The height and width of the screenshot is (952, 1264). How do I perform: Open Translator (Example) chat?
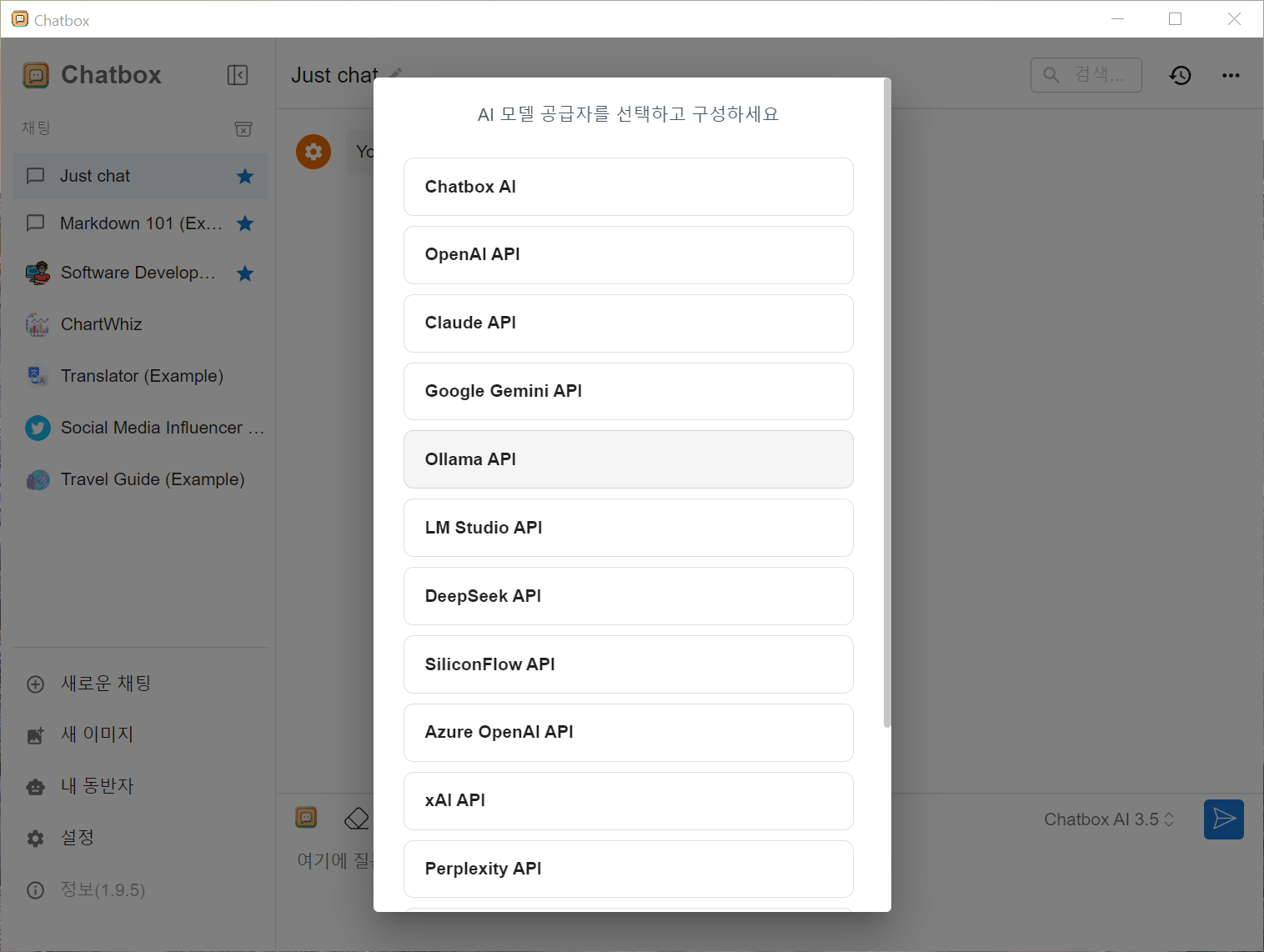pyautogui.click(x=140, y=376)
